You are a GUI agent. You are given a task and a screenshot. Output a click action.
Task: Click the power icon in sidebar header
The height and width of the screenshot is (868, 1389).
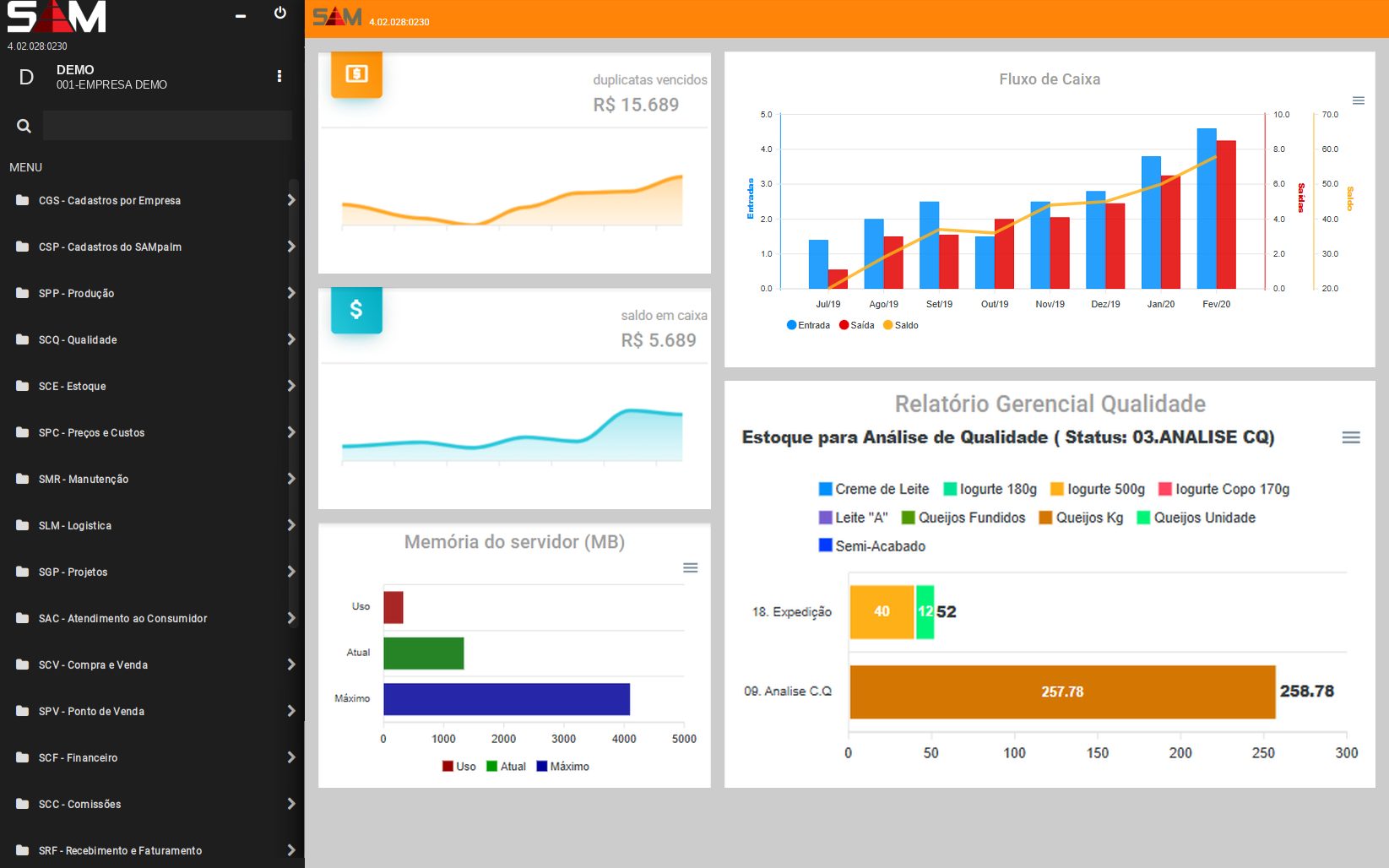(x=280, y=13)
